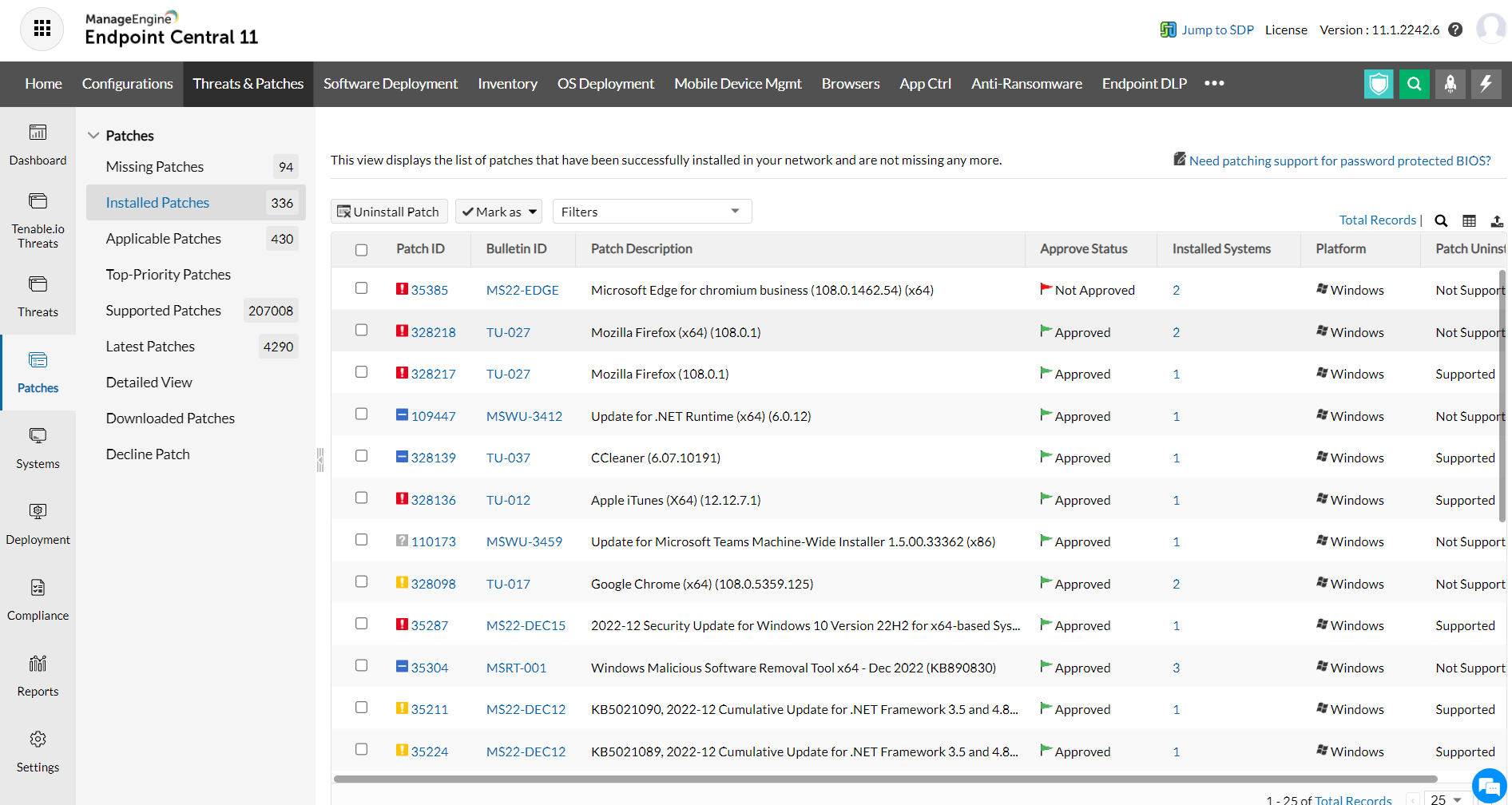Open Systems section in sidebar
Image resolution: width=1512 pixels, height=805 pixels.
click(38, 448)
